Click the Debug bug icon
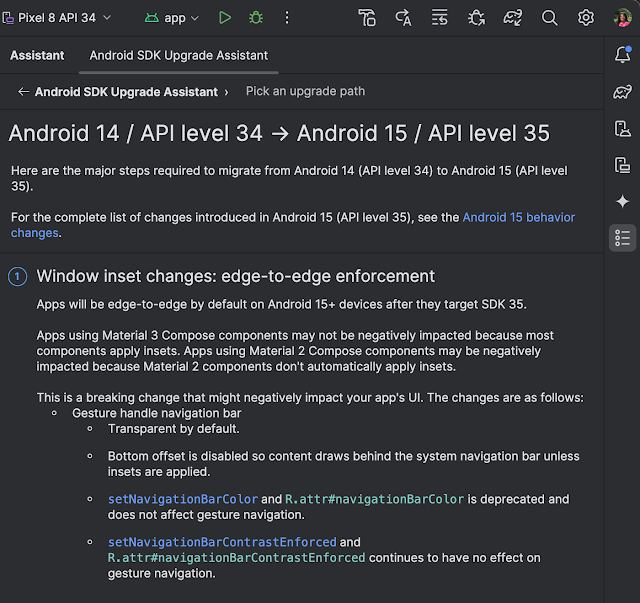 (256, 18)
